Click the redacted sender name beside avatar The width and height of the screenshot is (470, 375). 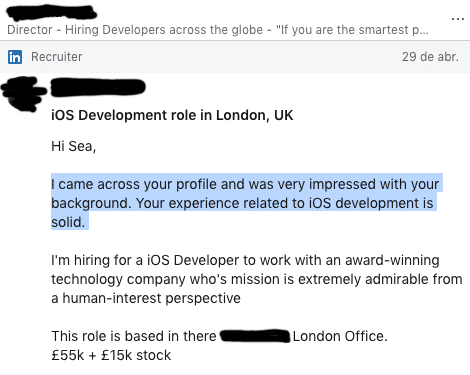[98, 88]
